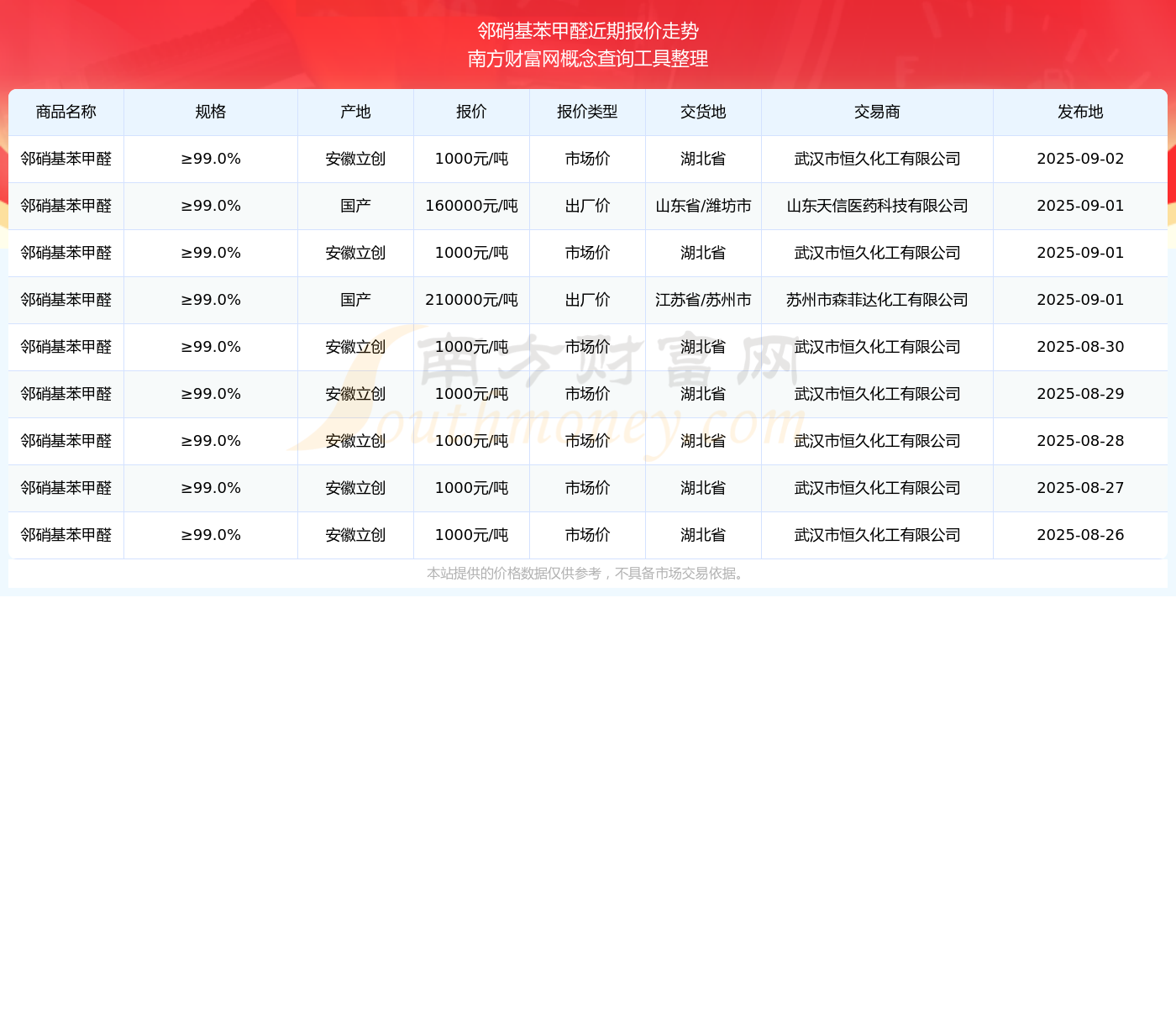Click the date 2025-08-28
Screen dimensions: 1176x1012
tap(1080, 441)
